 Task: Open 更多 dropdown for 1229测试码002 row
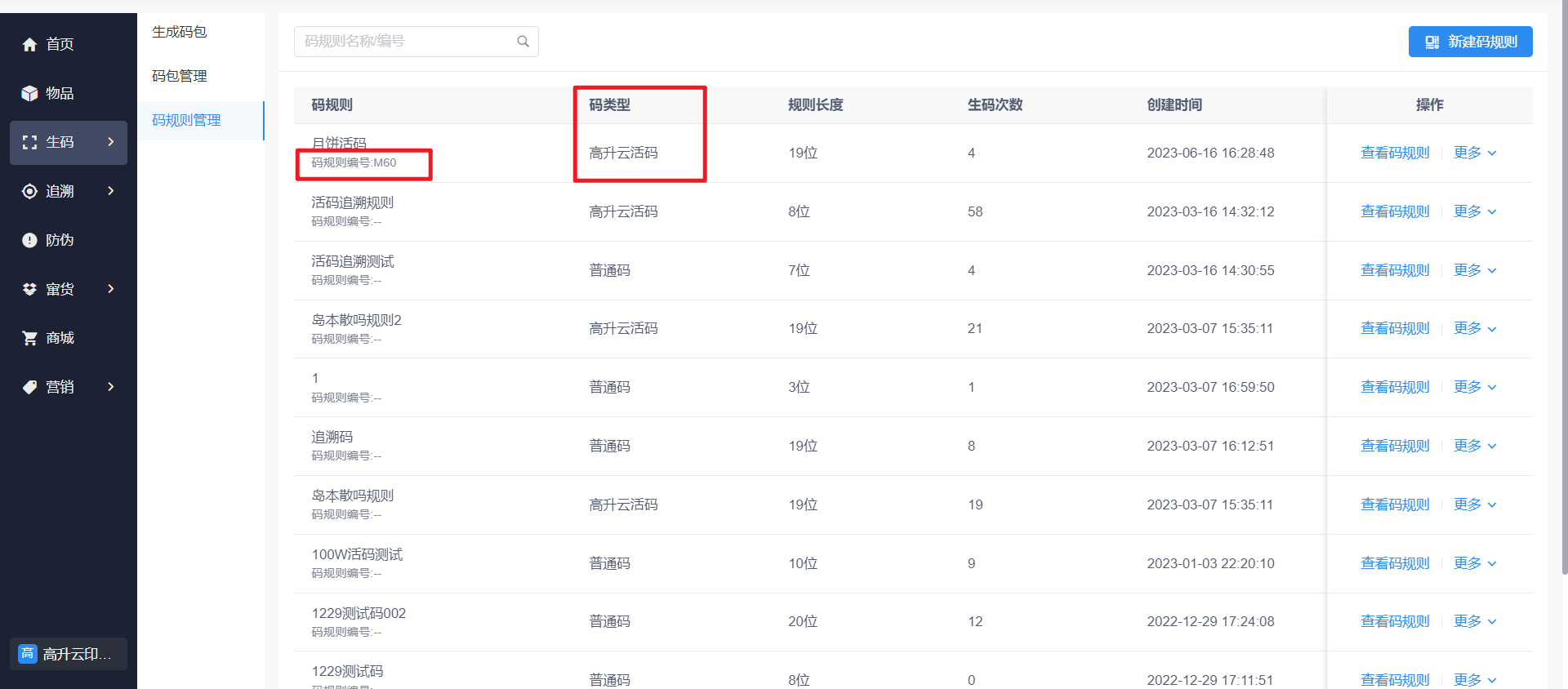[1475, 621]
